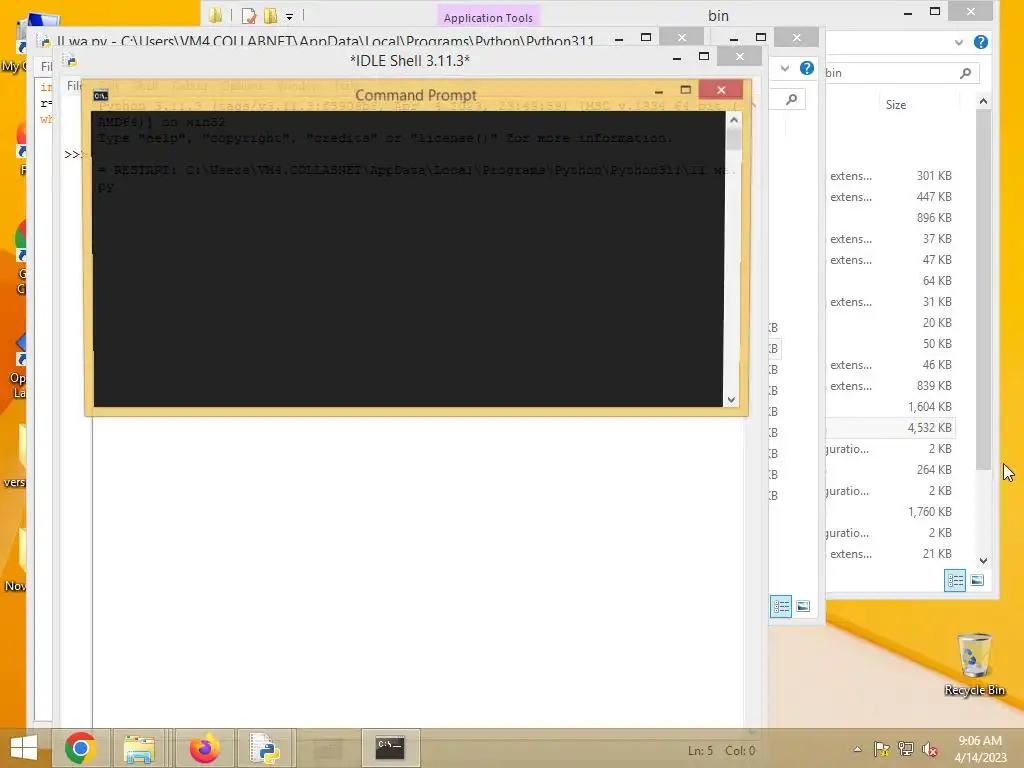This screenshot has height=768, width=1024.
Task: Click help icon in middle Explorer window
Action: click(807, 68)
